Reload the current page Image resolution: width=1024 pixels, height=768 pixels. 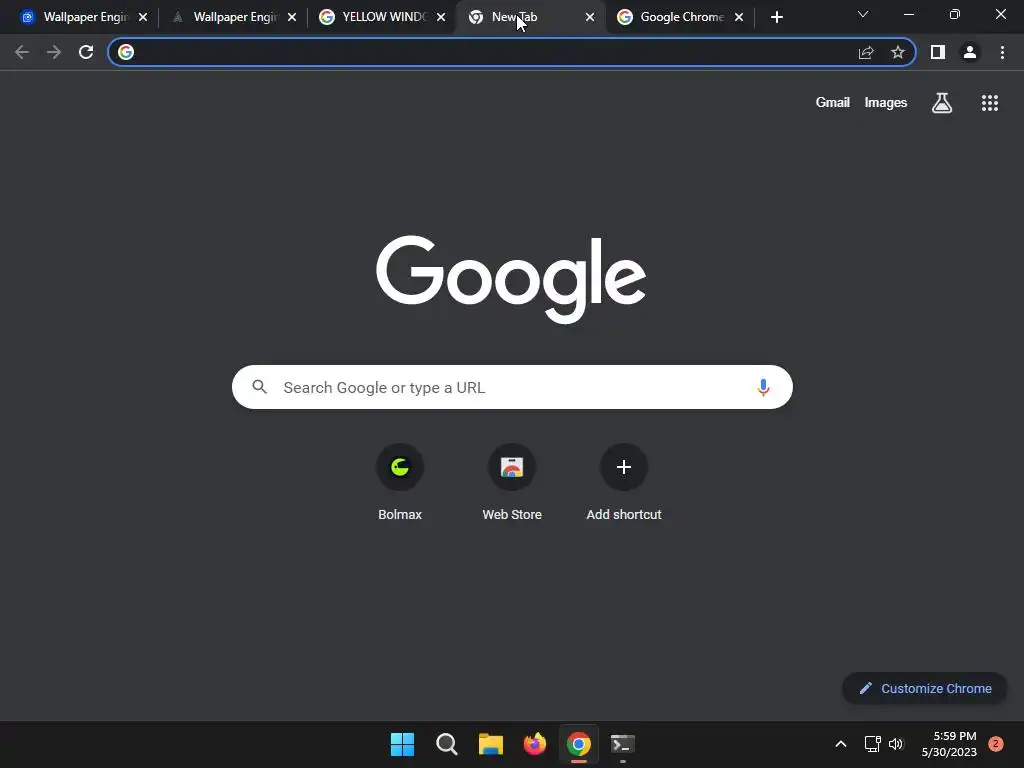(86, 52)
